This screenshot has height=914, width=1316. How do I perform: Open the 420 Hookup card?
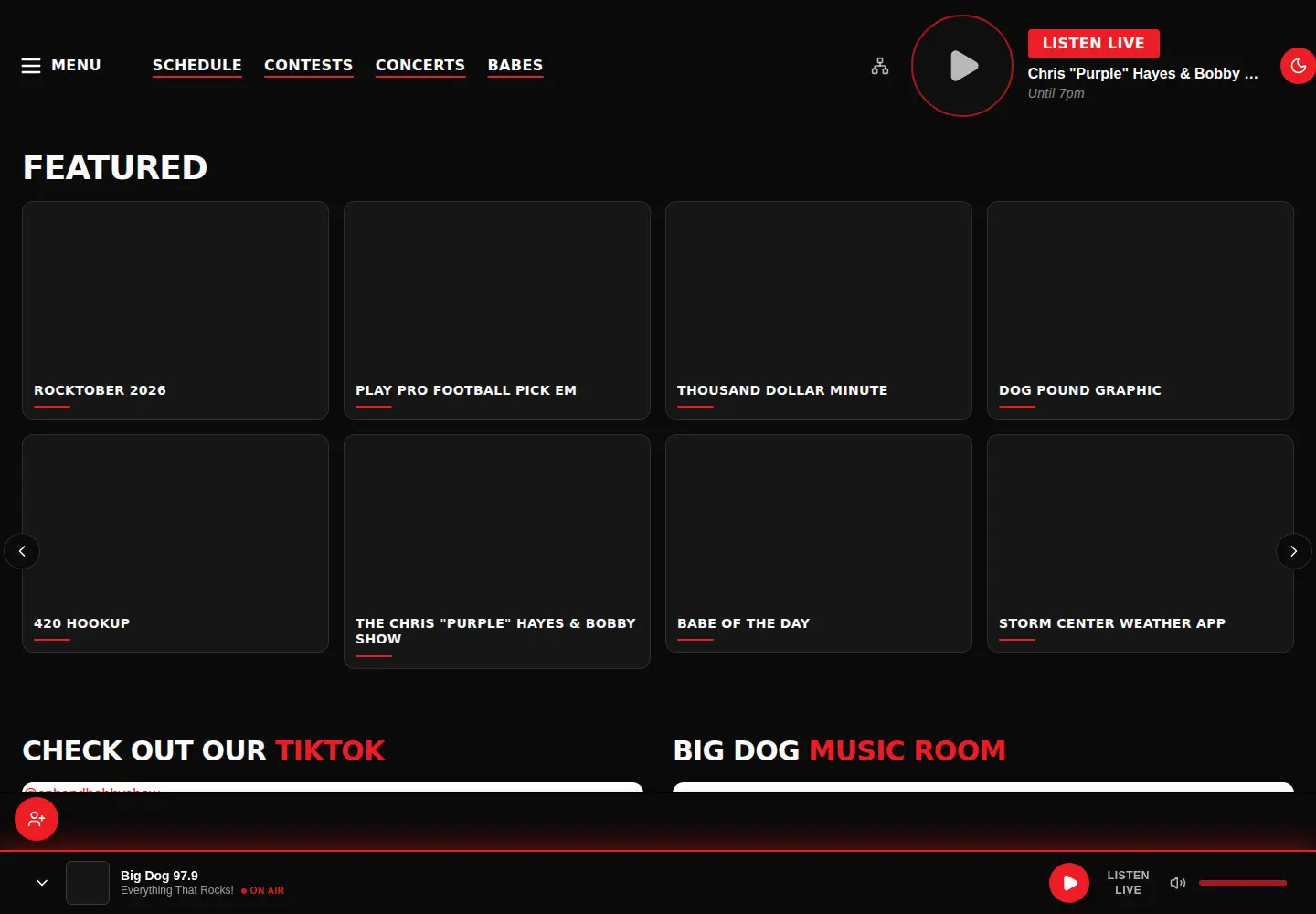coord(175,544)
